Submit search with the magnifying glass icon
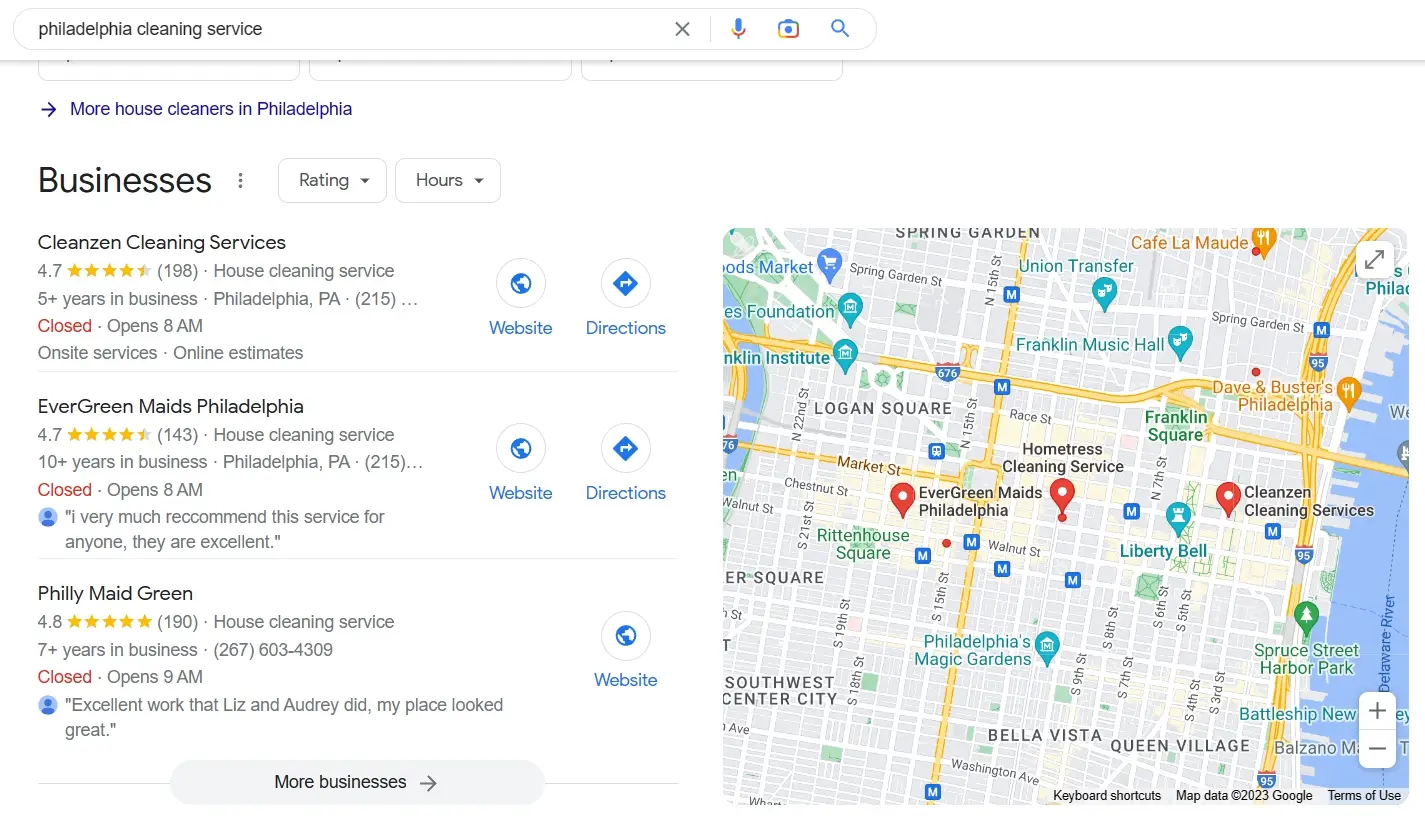Image resolution: width=1425 pixels, height=831 pixels. coord(840,29)
